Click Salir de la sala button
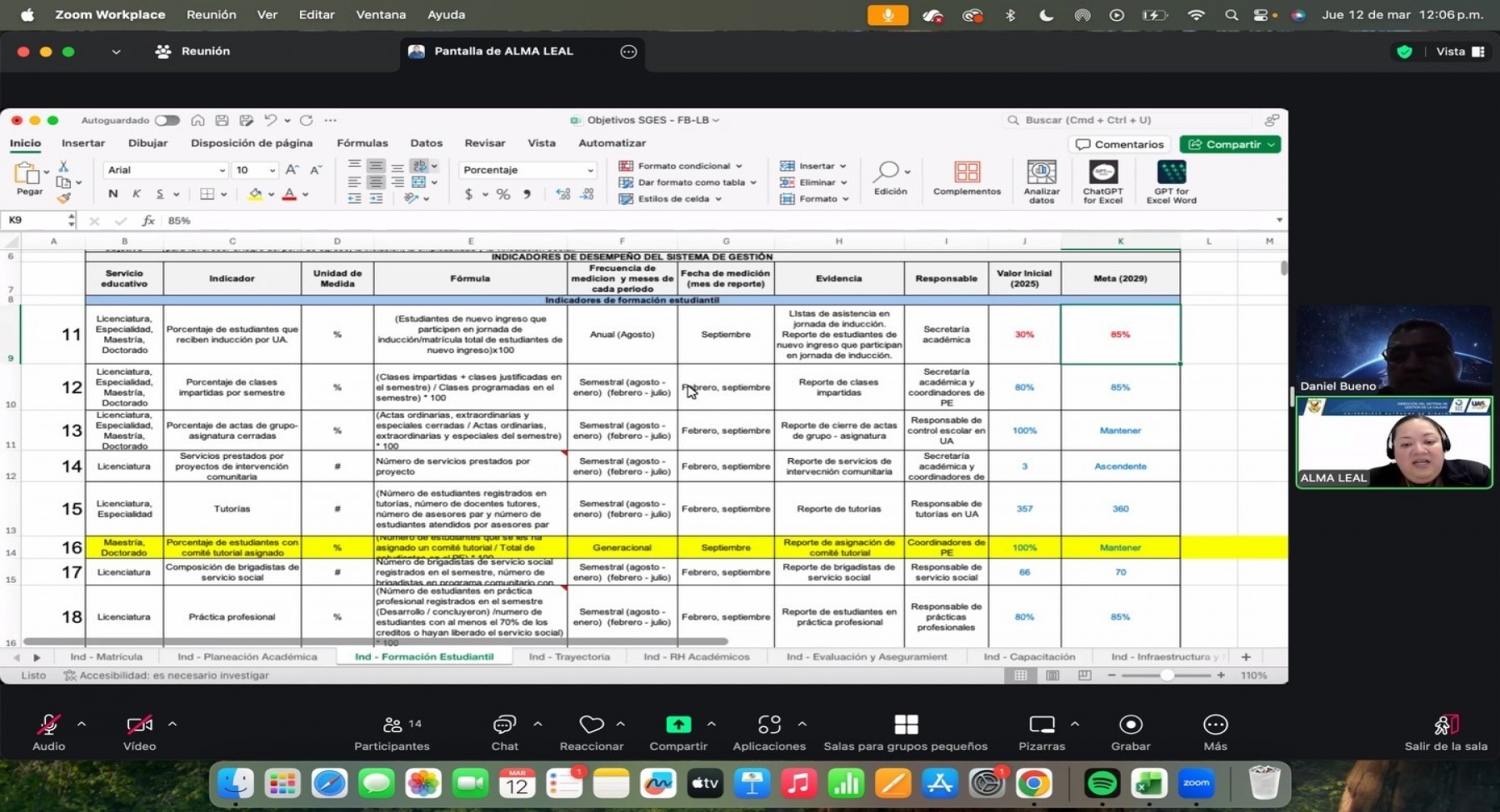The width and height of the screenshot is (1500, 812). [x=1446, y=731]
